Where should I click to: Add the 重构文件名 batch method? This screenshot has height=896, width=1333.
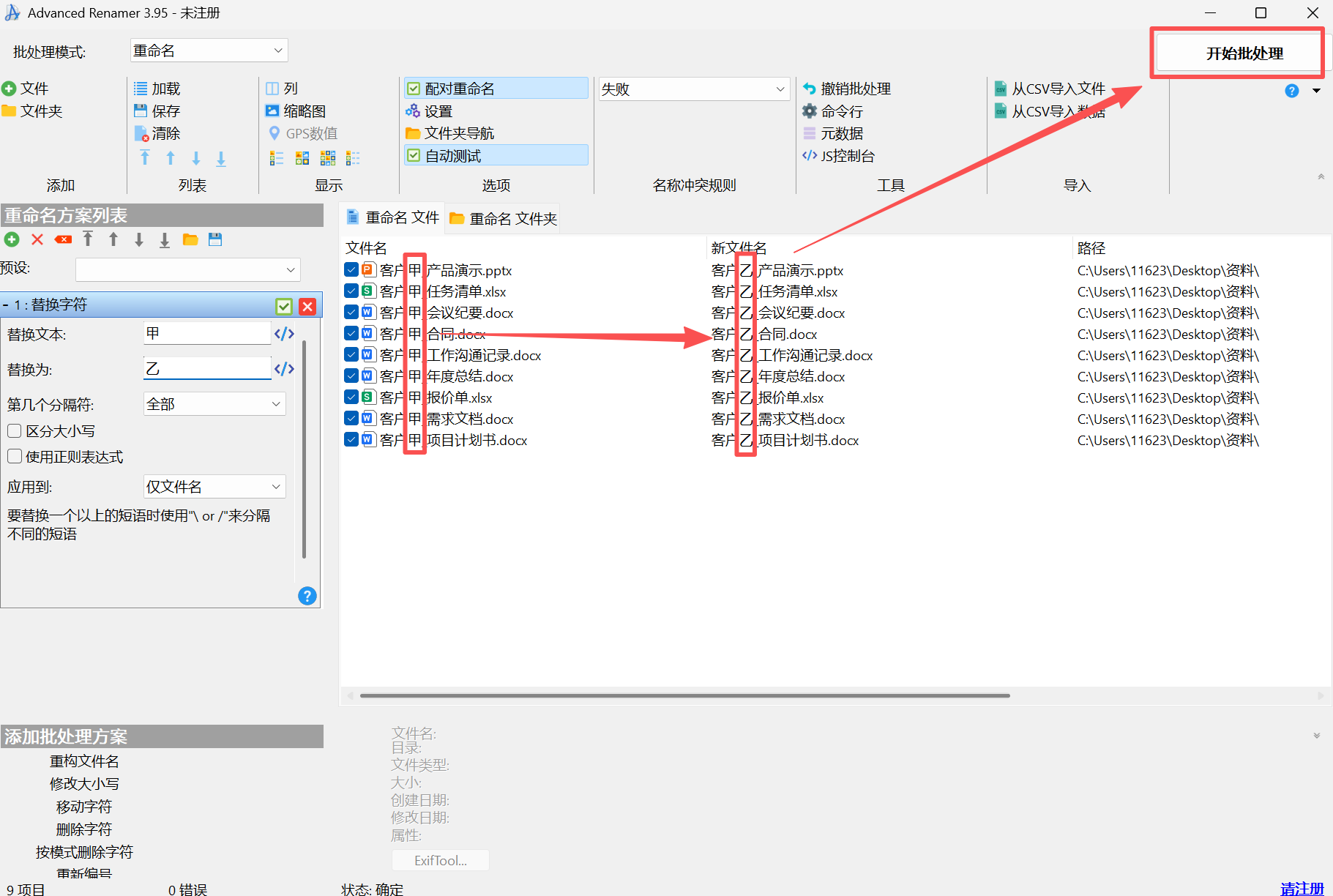coord(84,761)
